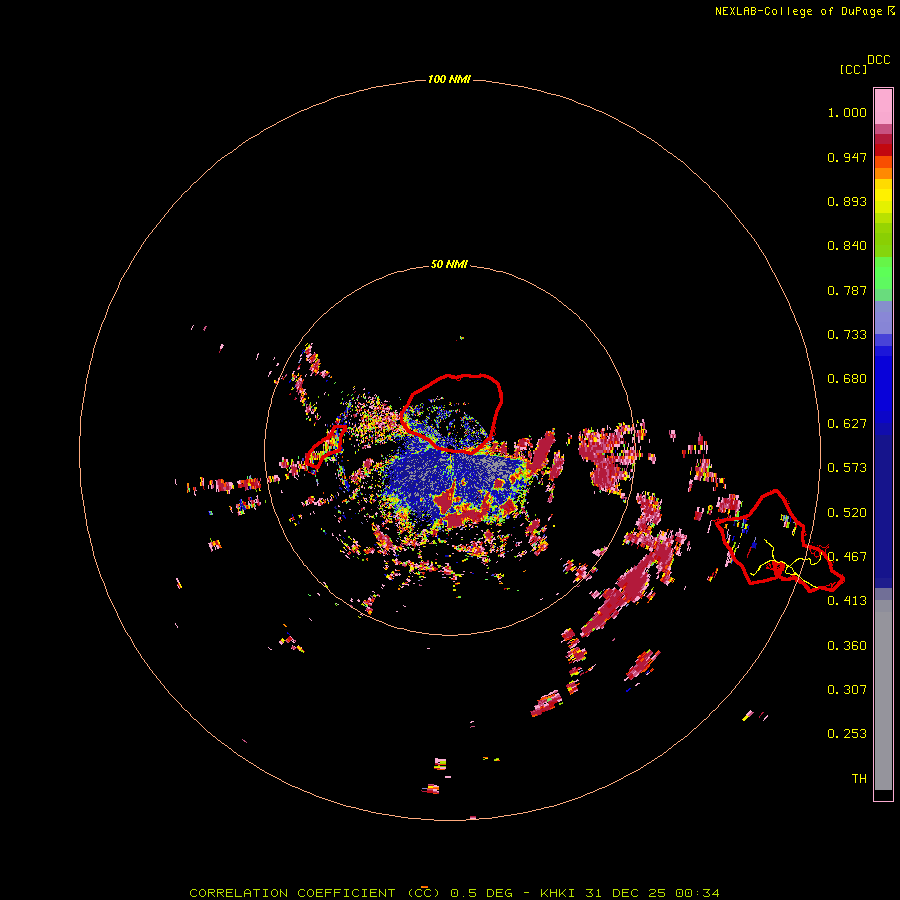
Task: Select the 50 NMI range ring label
Action: tap(449, 264)
